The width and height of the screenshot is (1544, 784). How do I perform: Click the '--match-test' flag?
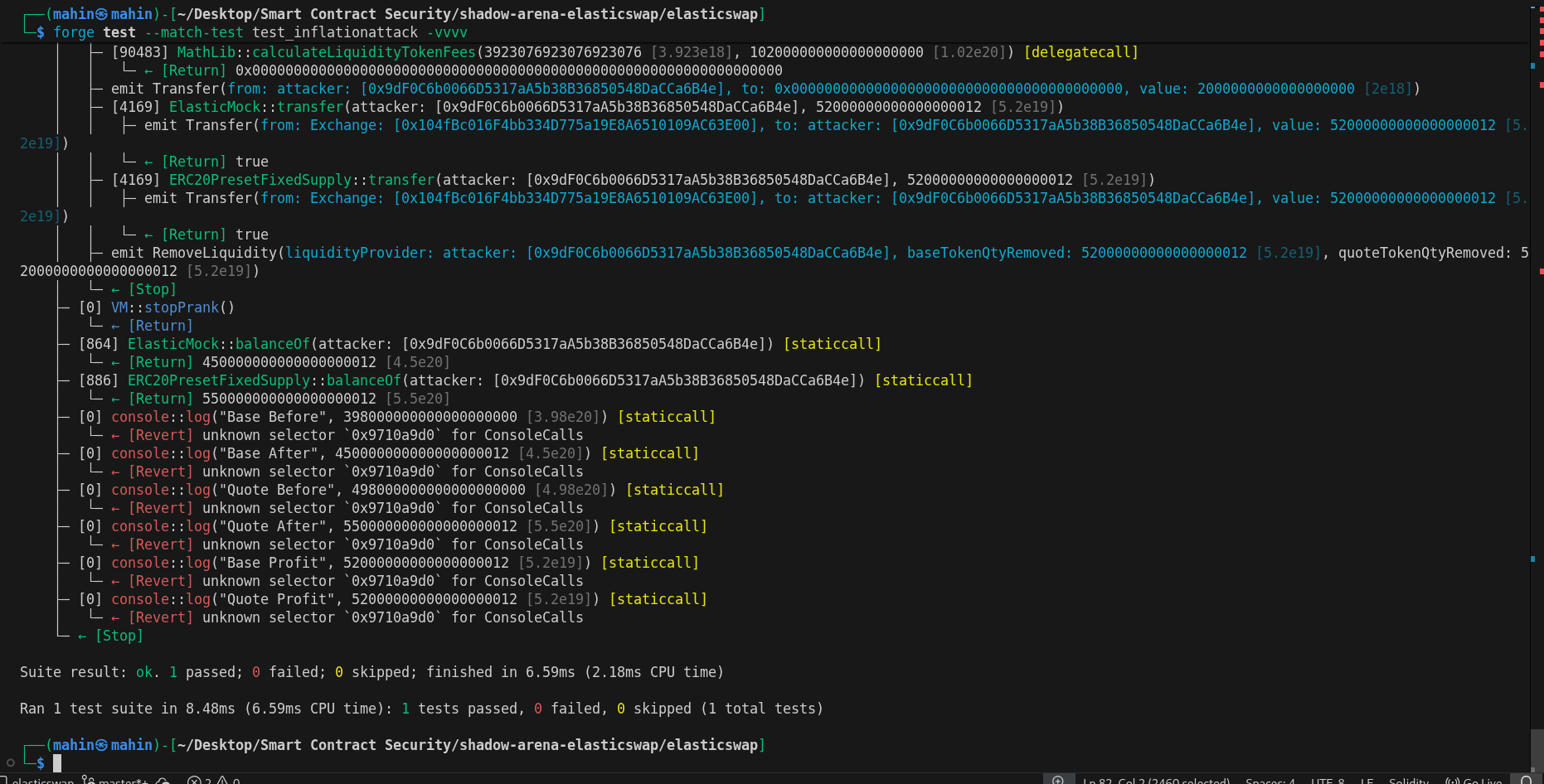click(x=194, y=32)
